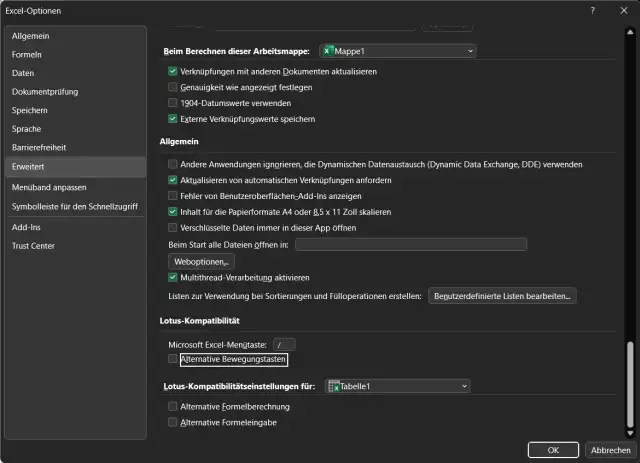This screenshot has width=640, height=463.
Task: Switch to the Speichern category
Action: 30,110
